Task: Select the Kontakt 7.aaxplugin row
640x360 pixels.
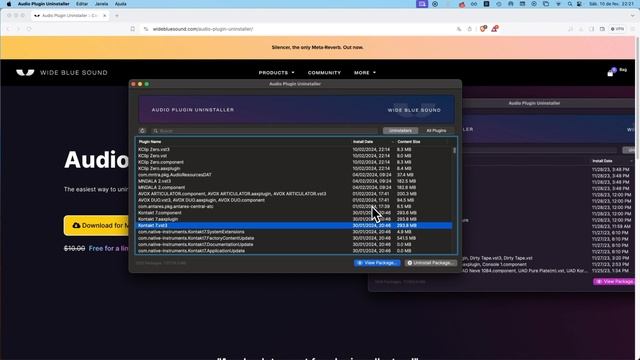Action: 294,219
